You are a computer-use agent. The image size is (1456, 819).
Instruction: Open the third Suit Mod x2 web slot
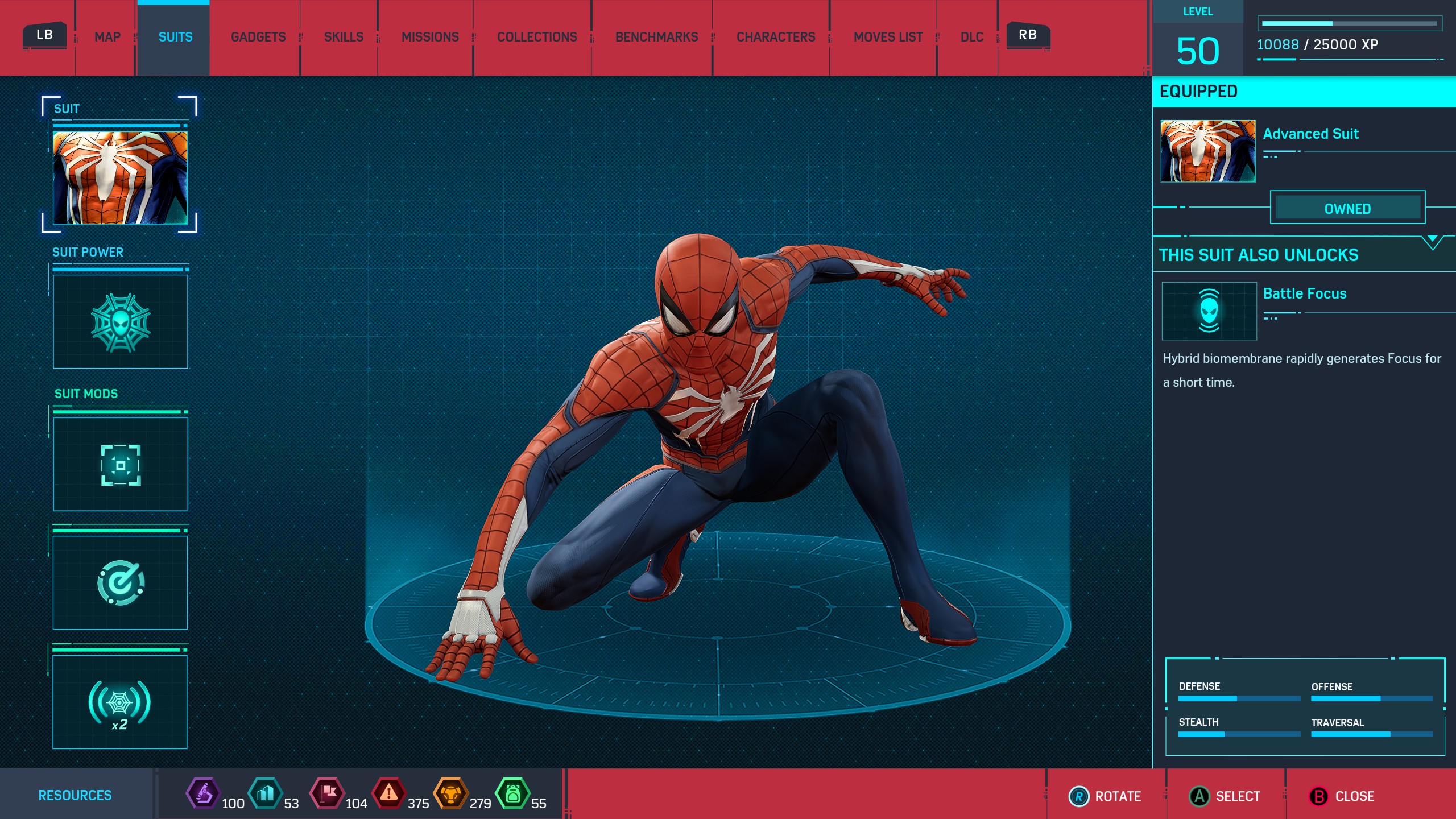120,702
